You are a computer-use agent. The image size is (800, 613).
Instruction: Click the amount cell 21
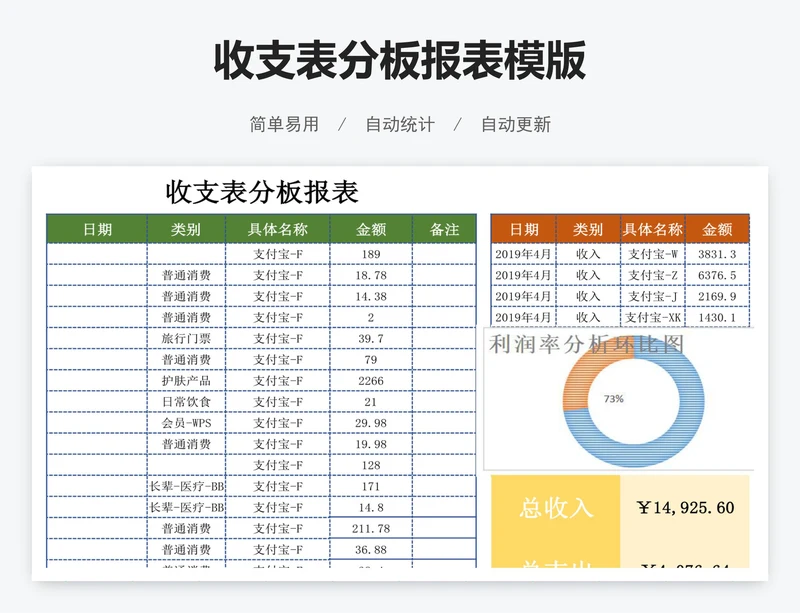(371, 402)
